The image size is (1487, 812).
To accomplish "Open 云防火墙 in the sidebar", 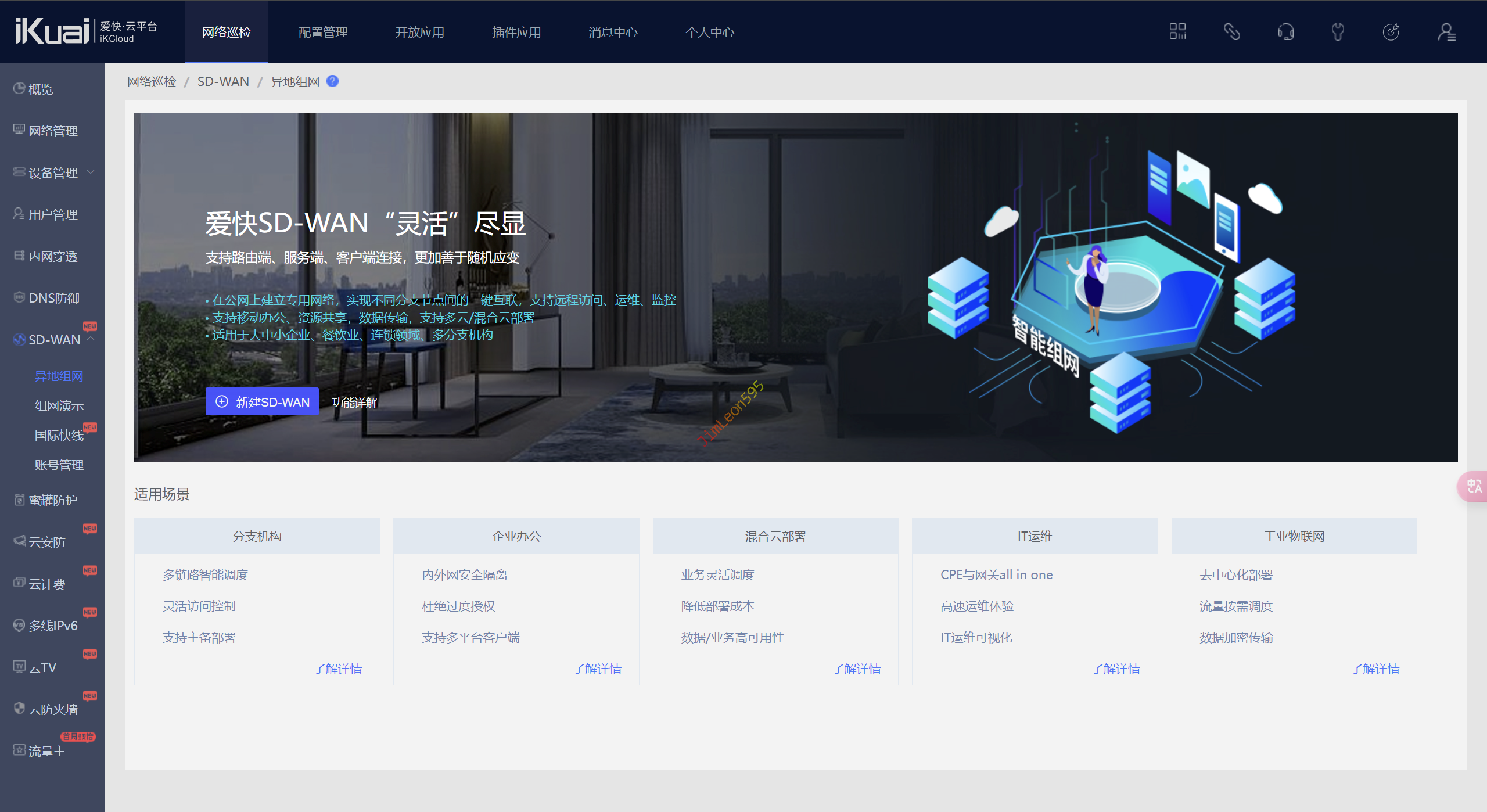I will pos(53,709).
